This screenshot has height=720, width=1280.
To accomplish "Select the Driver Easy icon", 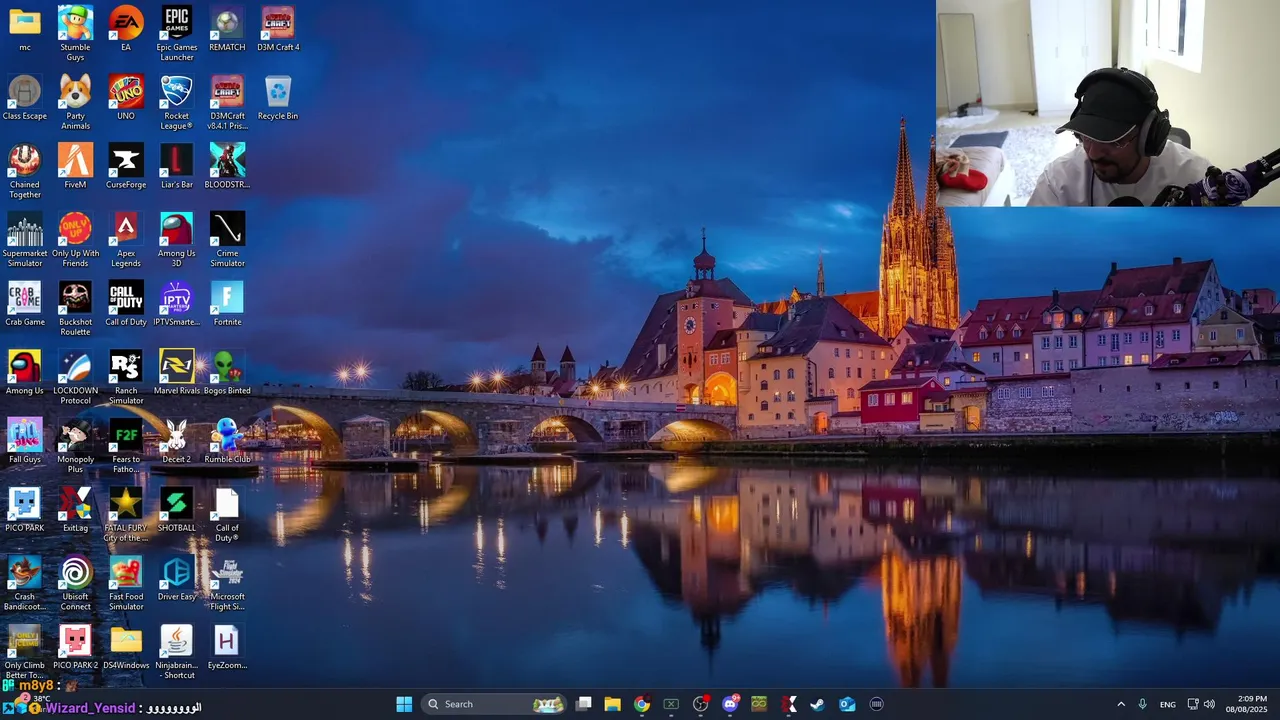I will [x=177, y=578].
